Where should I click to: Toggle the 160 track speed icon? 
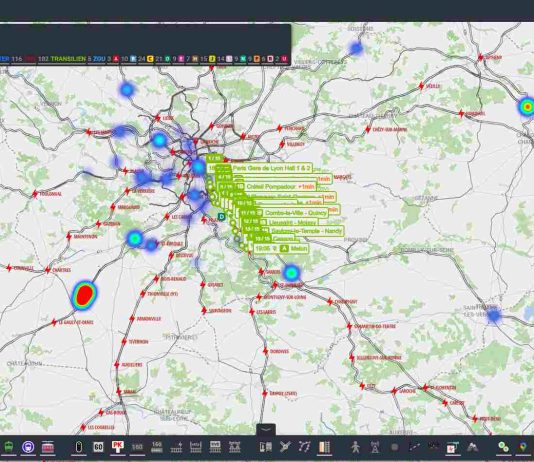coord(157,447)
